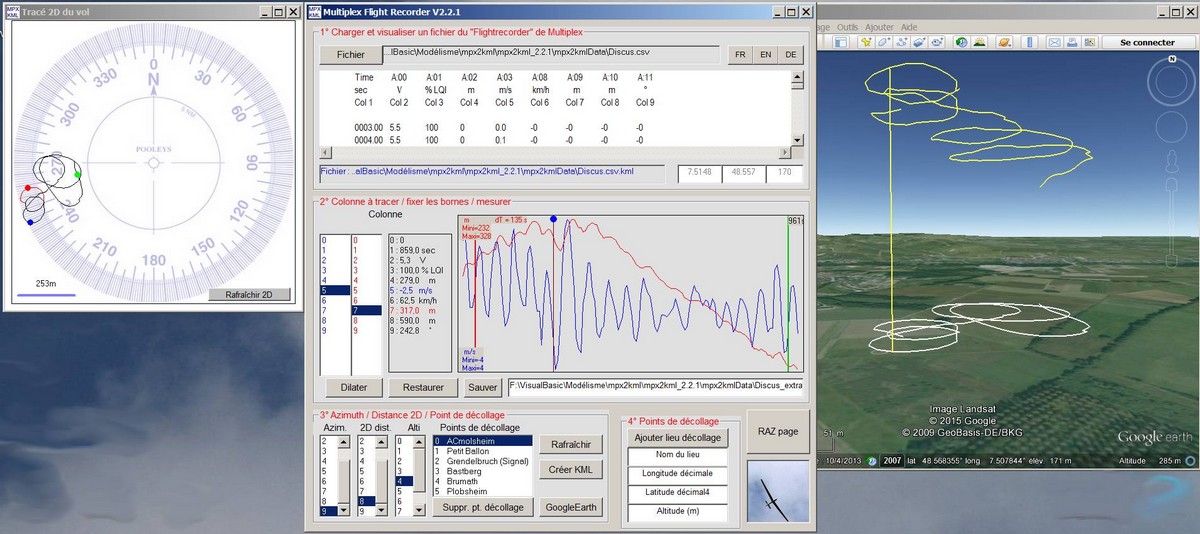Click down arrow of Alti list scrollbar

point(417,510)
